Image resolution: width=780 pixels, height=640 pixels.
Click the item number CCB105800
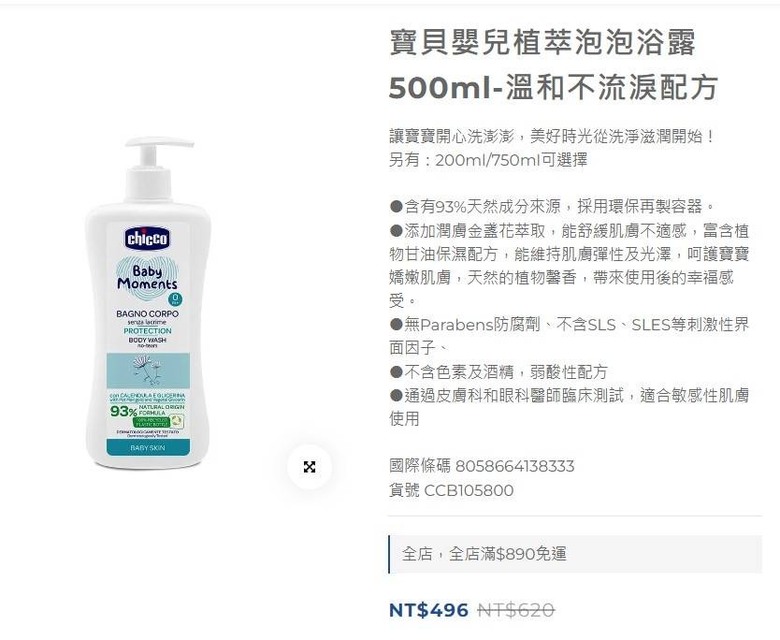pyautogui.click(x=469, y=490)
